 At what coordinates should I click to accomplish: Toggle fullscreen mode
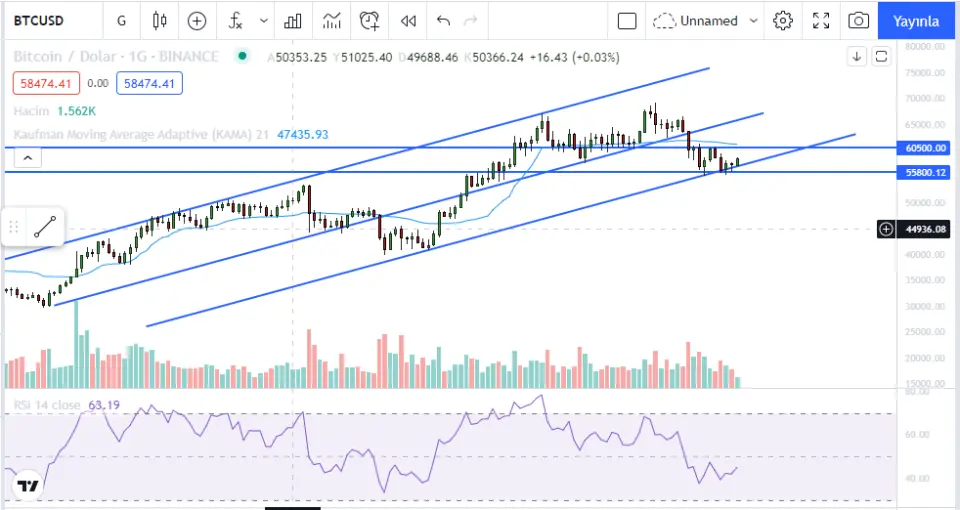pos(821,20)
